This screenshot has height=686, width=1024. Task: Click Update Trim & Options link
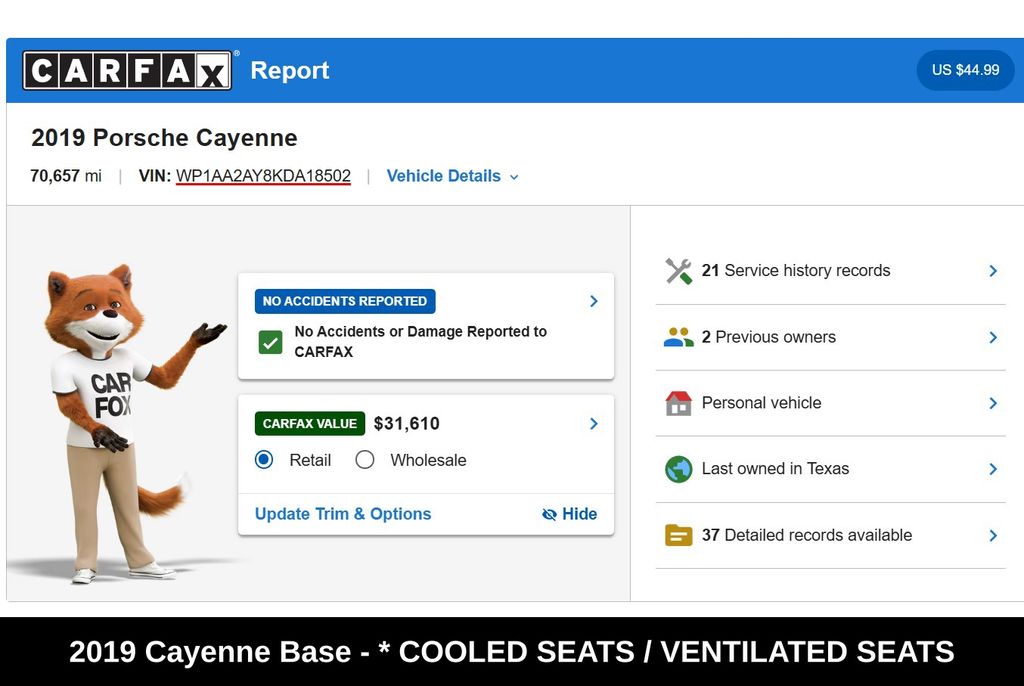click(343, 514)
